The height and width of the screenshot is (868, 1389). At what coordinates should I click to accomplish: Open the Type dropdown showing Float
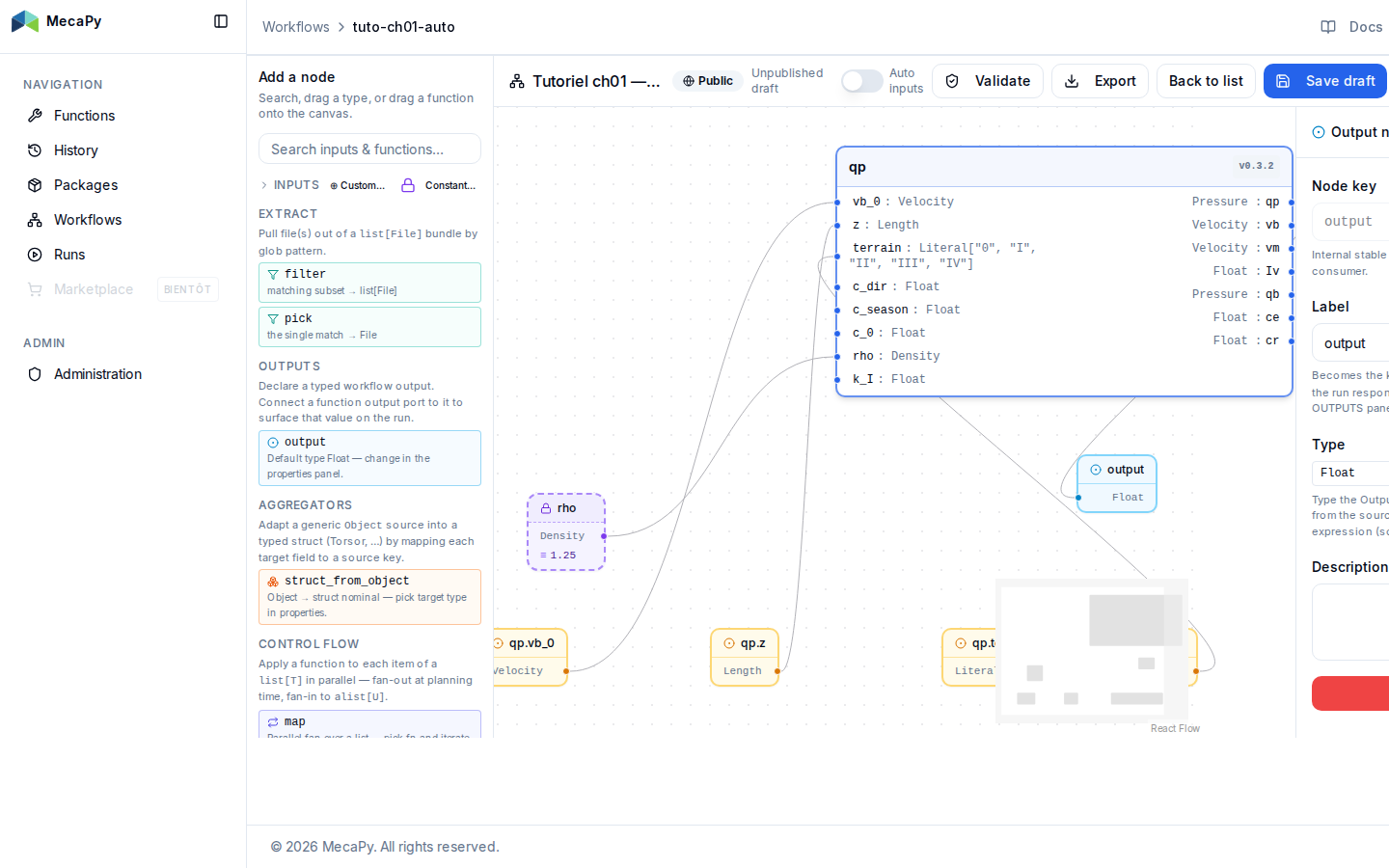click(x=1350, y=473)
